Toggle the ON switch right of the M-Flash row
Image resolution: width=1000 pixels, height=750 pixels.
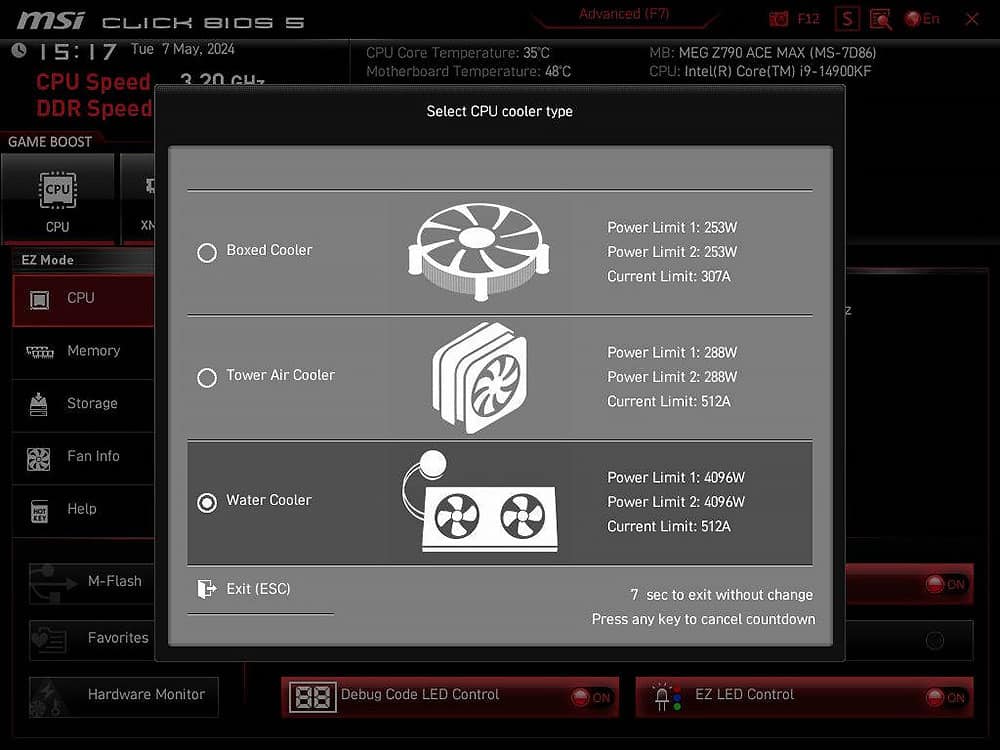pyautogui.click(x=946, y=584)
